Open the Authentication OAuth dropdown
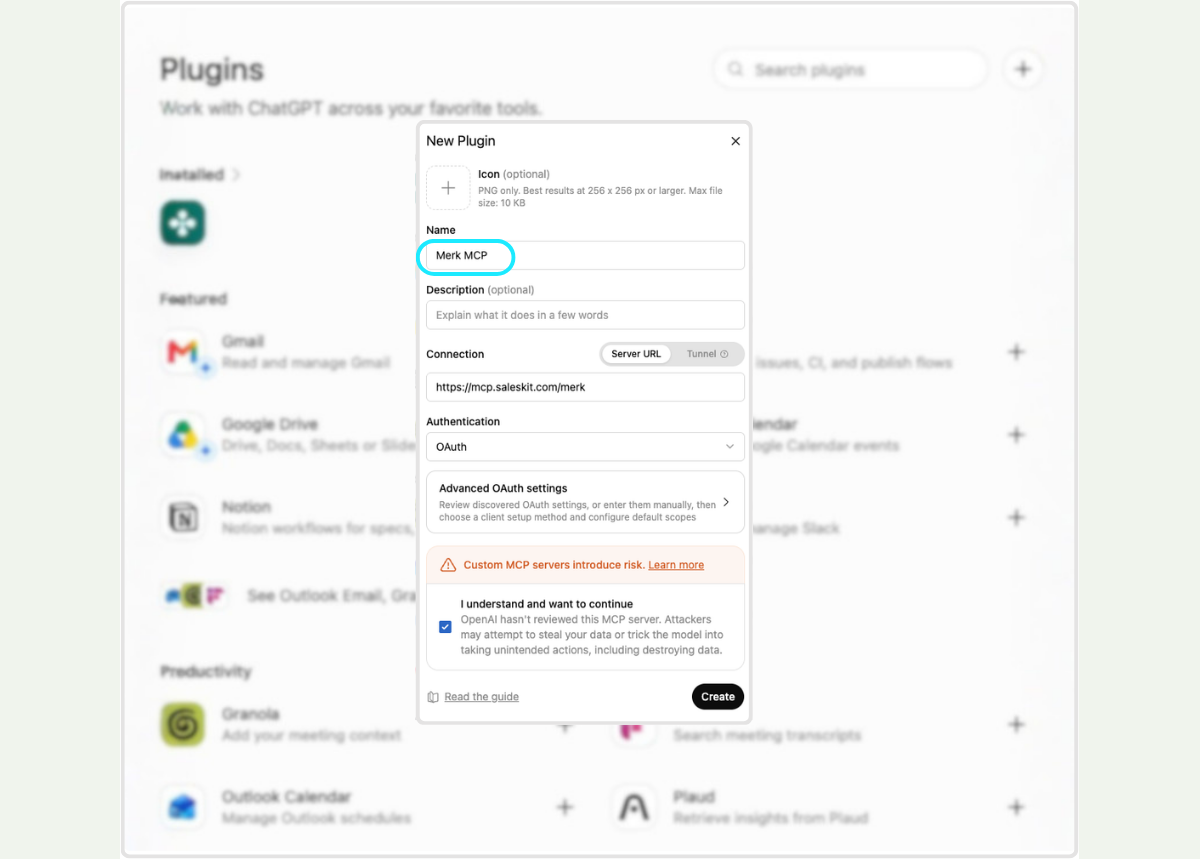The width and height of the screenshot is (1200, 859). [585, 447]
